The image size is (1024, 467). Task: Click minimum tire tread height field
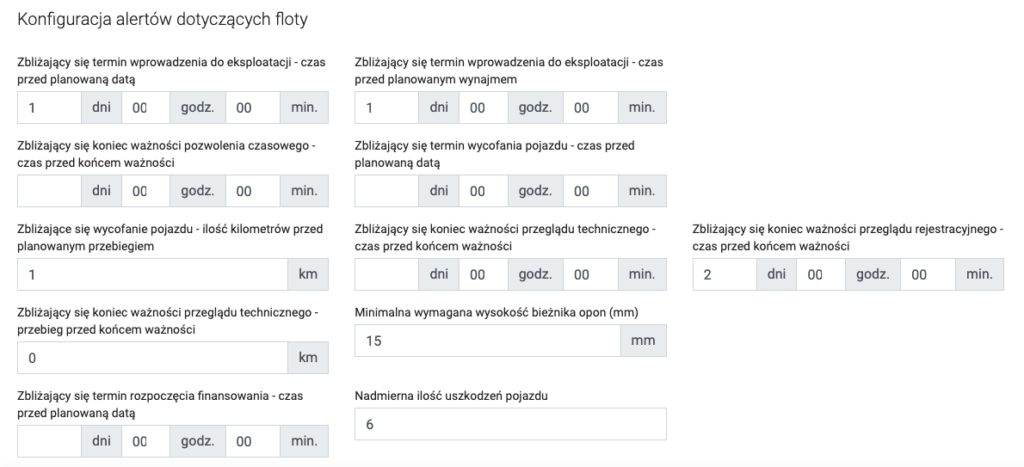489,341
